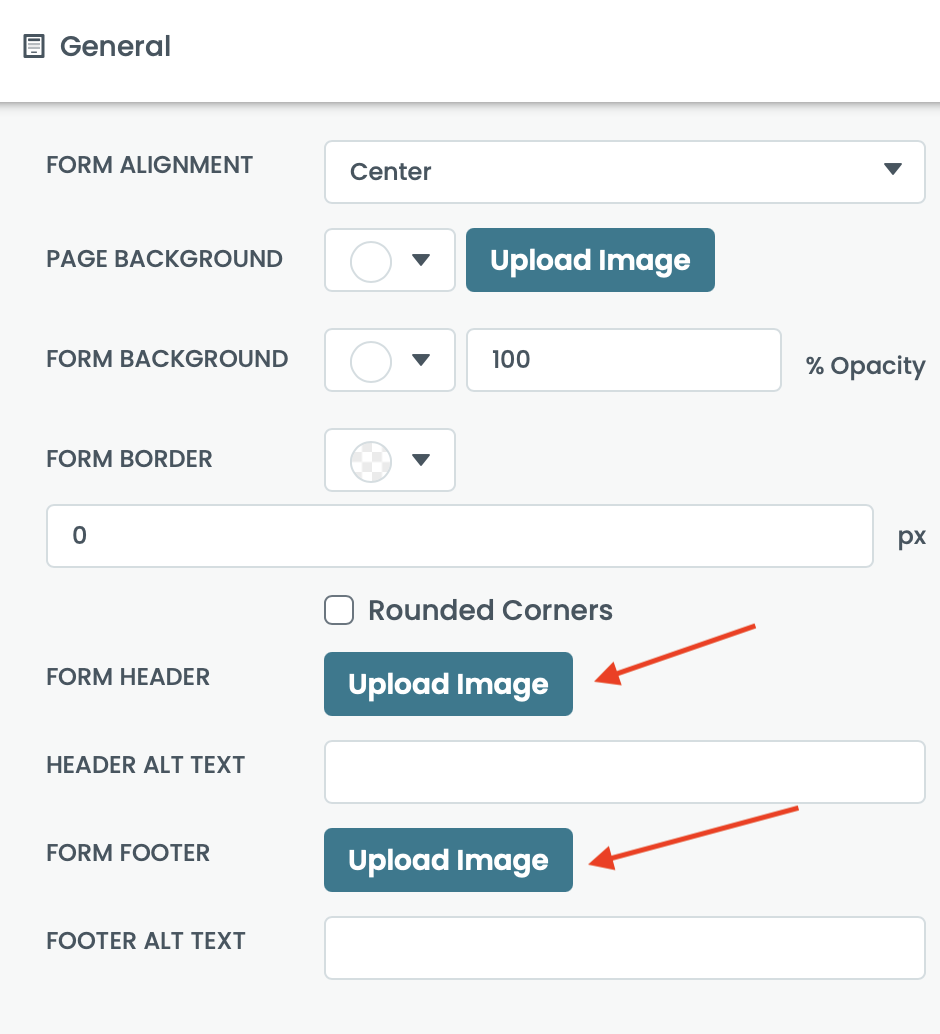Expand the Form Border color picker arrow
Screen dimensions: 940x1034
[x=421, y=460]
